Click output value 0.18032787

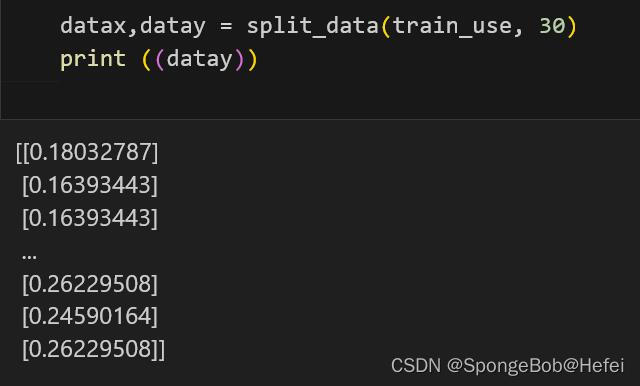(x=87, y=152)
